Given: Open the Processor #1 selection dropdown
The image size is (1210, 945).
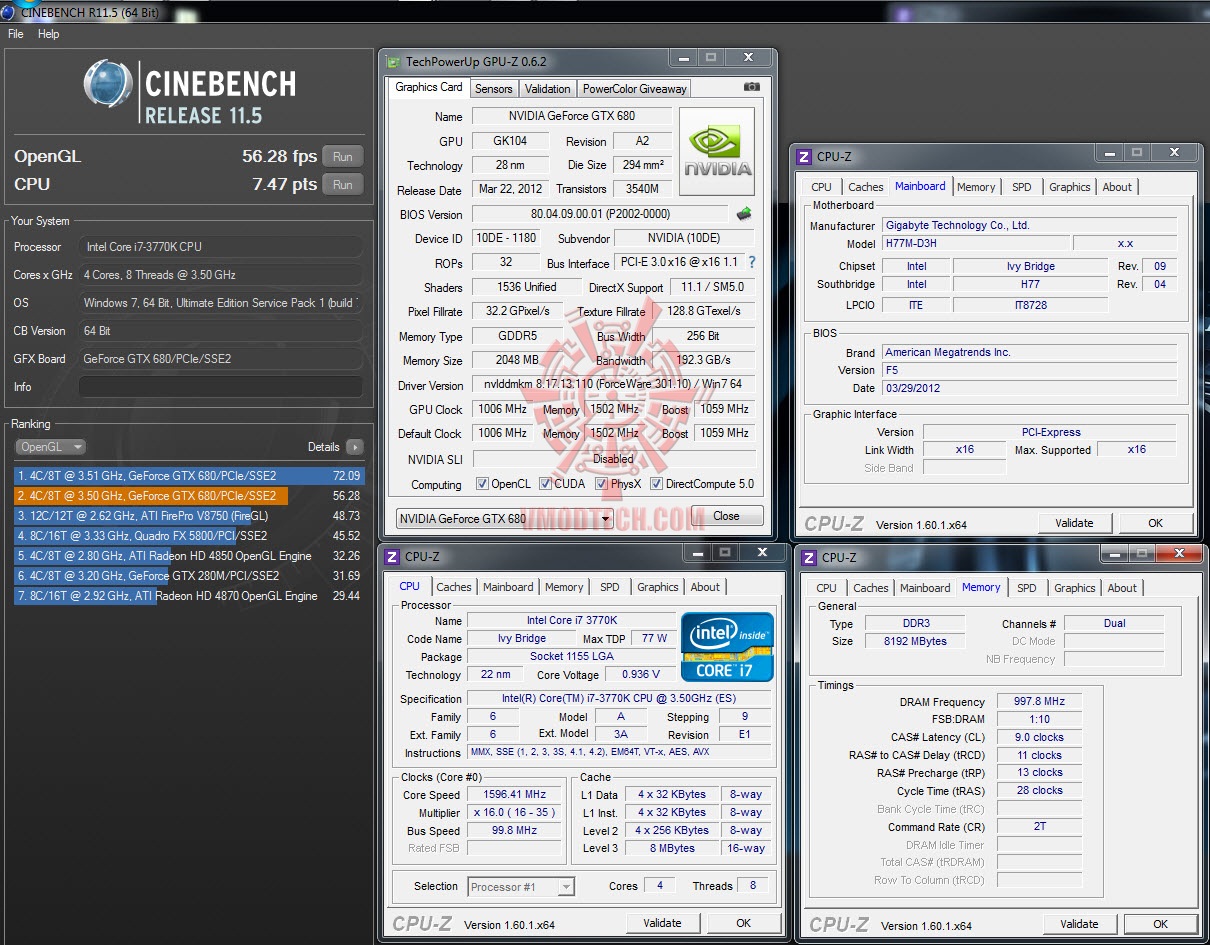Looking at the screenshot, I should tap(521, 886).
